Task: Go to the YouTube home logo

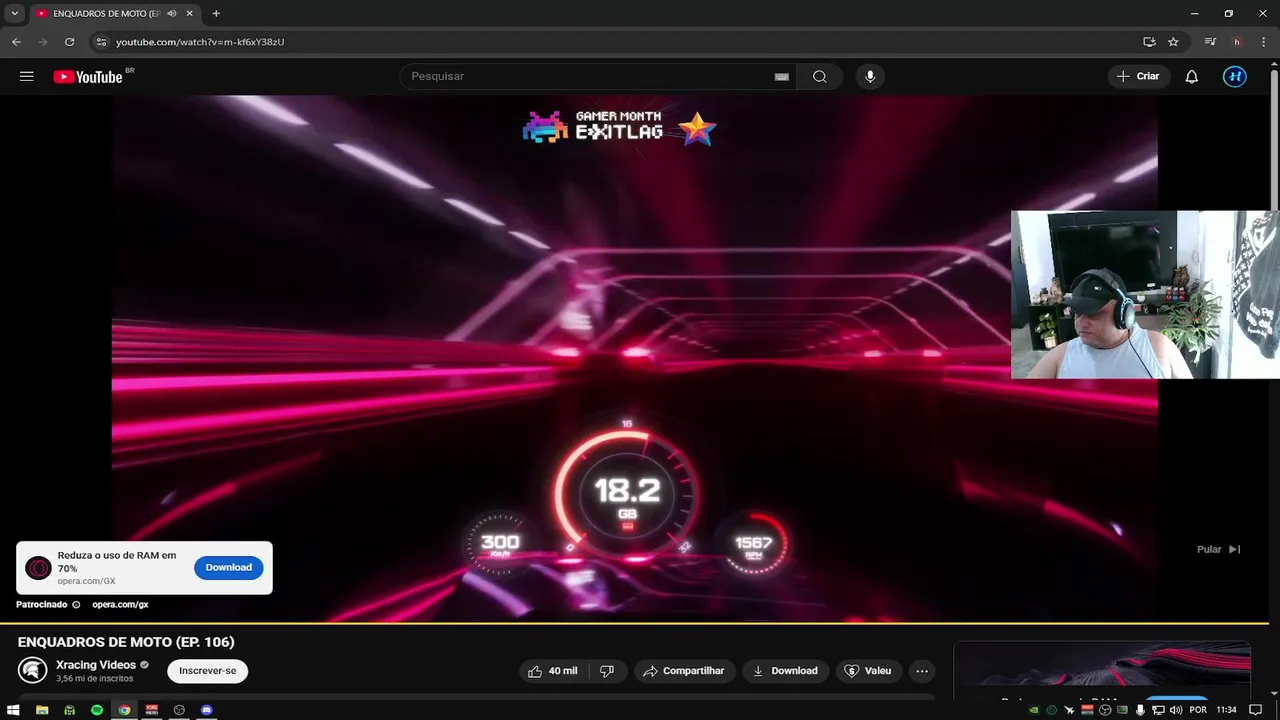Action: [x=90, y=77]
